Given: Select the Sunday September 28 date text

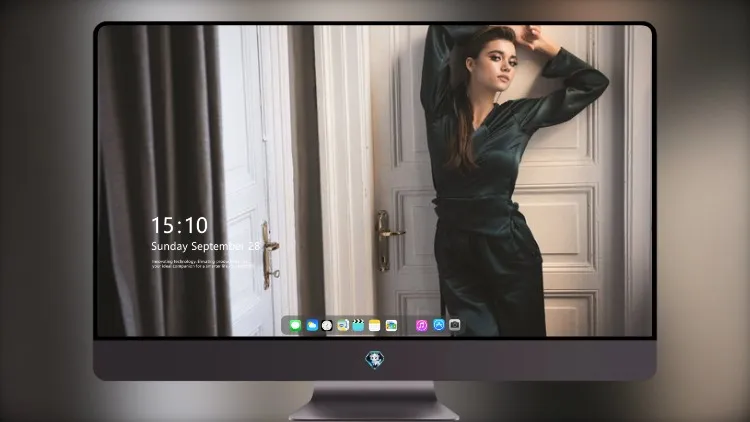Looking at the screenshot, I should pos(205,246).
